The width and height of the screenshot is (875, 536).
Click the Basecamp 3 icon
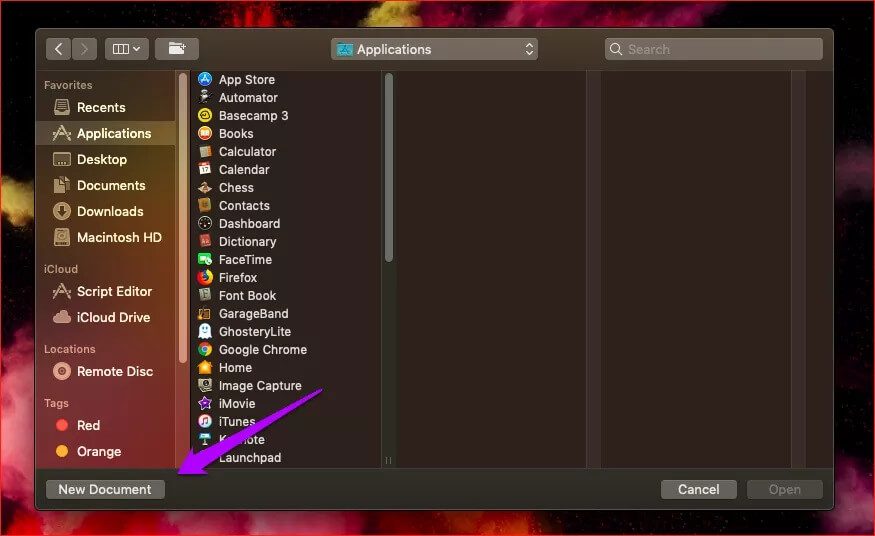(205, 115)
